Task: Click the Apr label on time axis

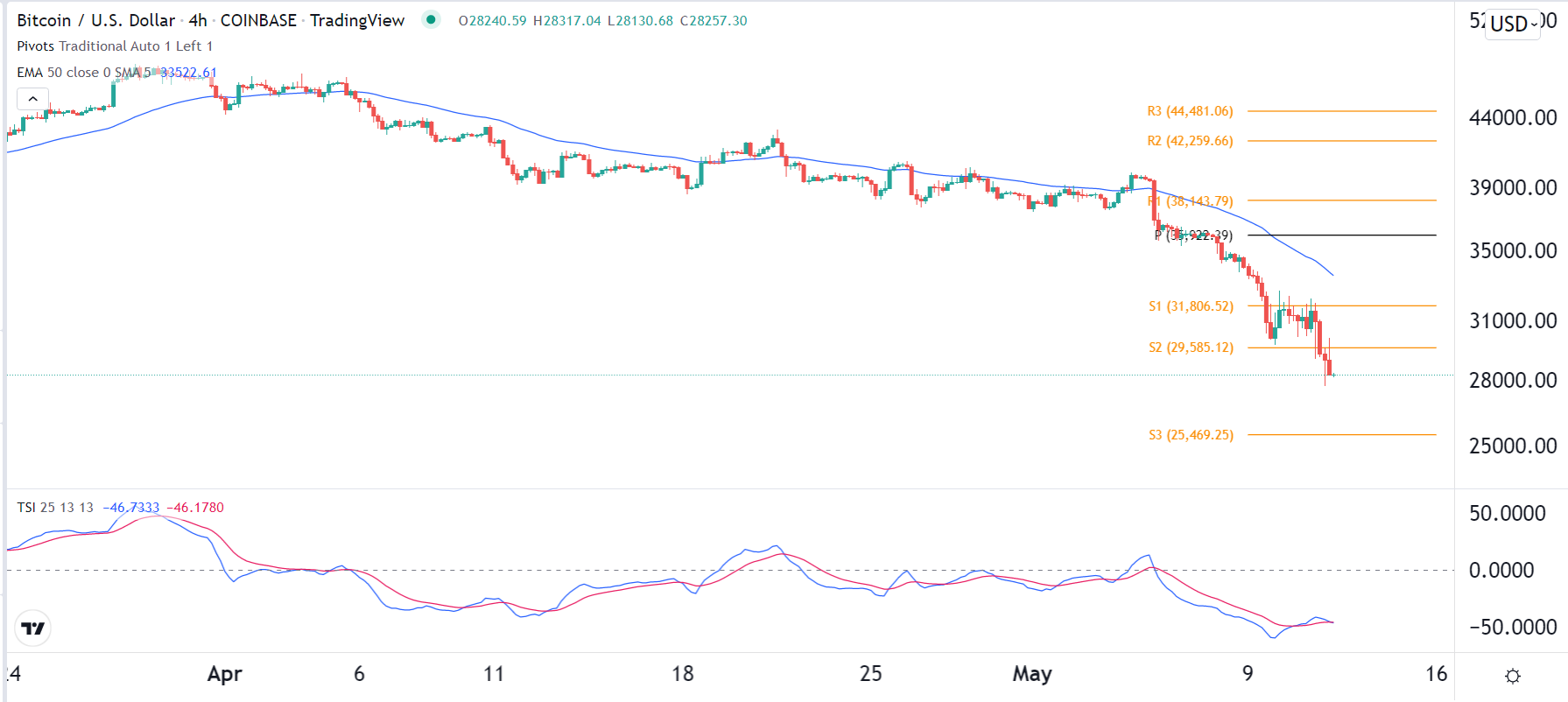Action: pos(224,674)
